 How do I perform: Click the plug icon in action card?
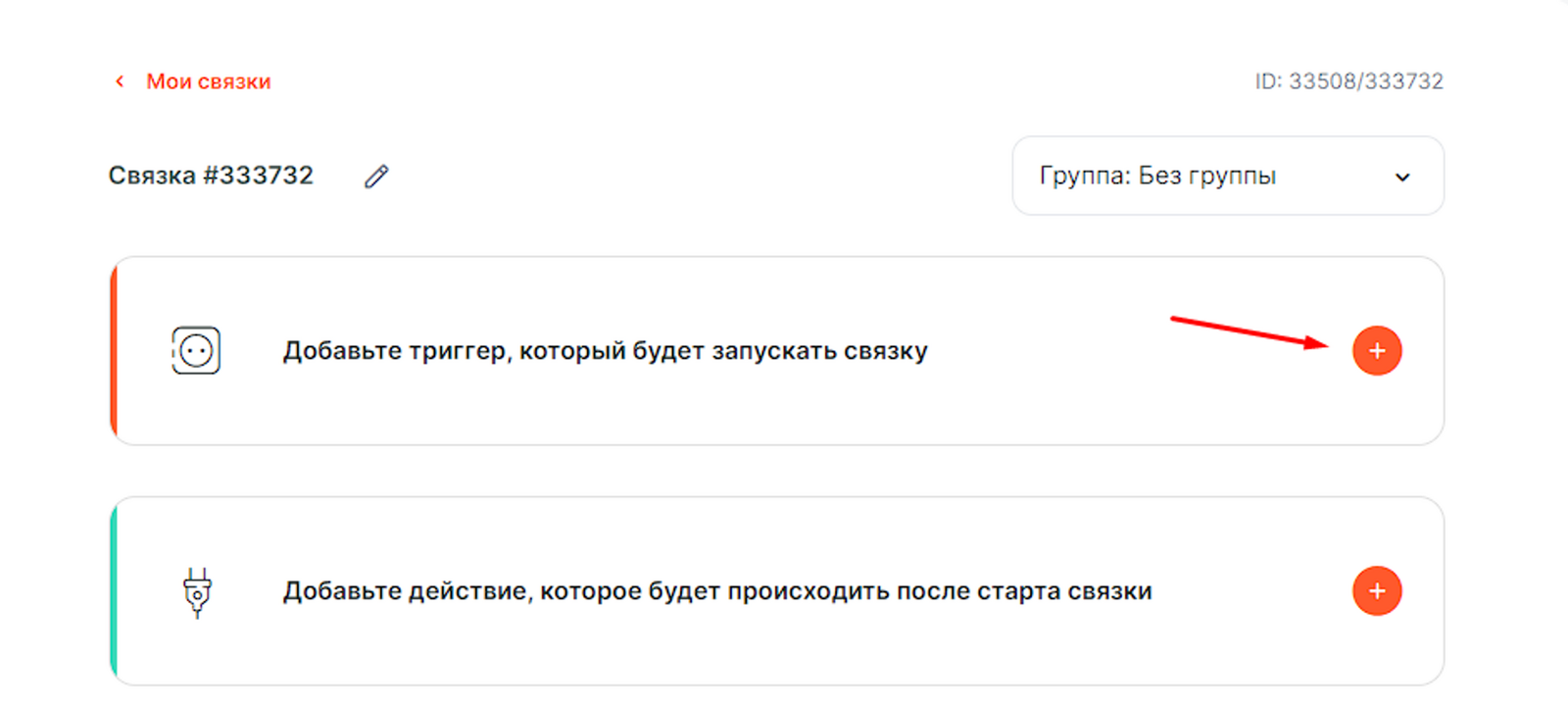[x=197, y=592]
